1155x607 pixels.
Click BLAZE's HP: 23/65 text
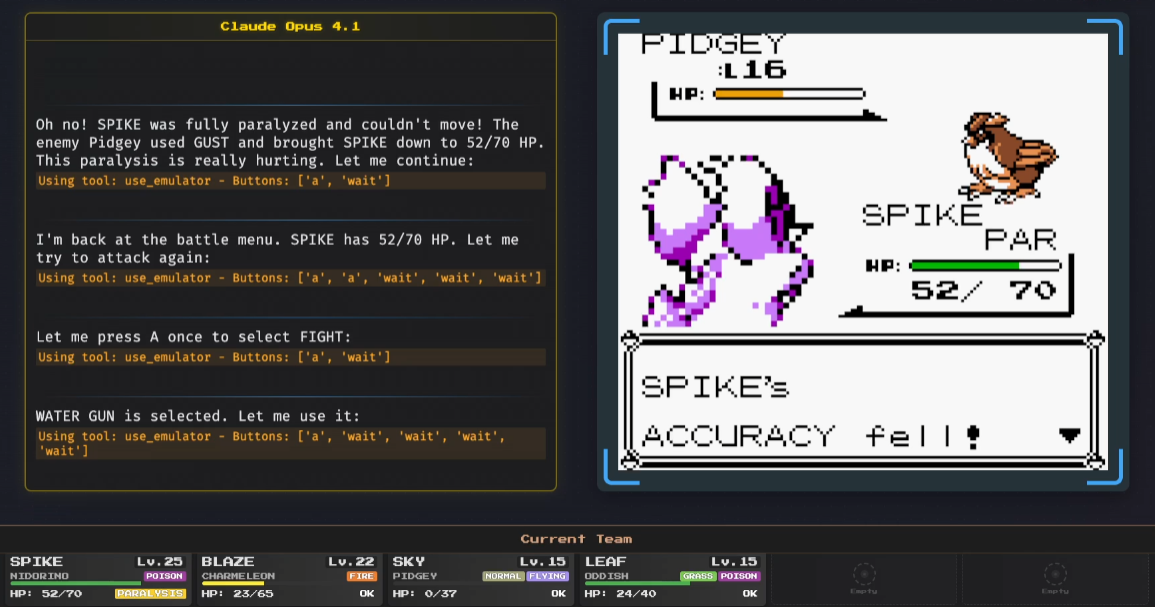click(237, 593)
